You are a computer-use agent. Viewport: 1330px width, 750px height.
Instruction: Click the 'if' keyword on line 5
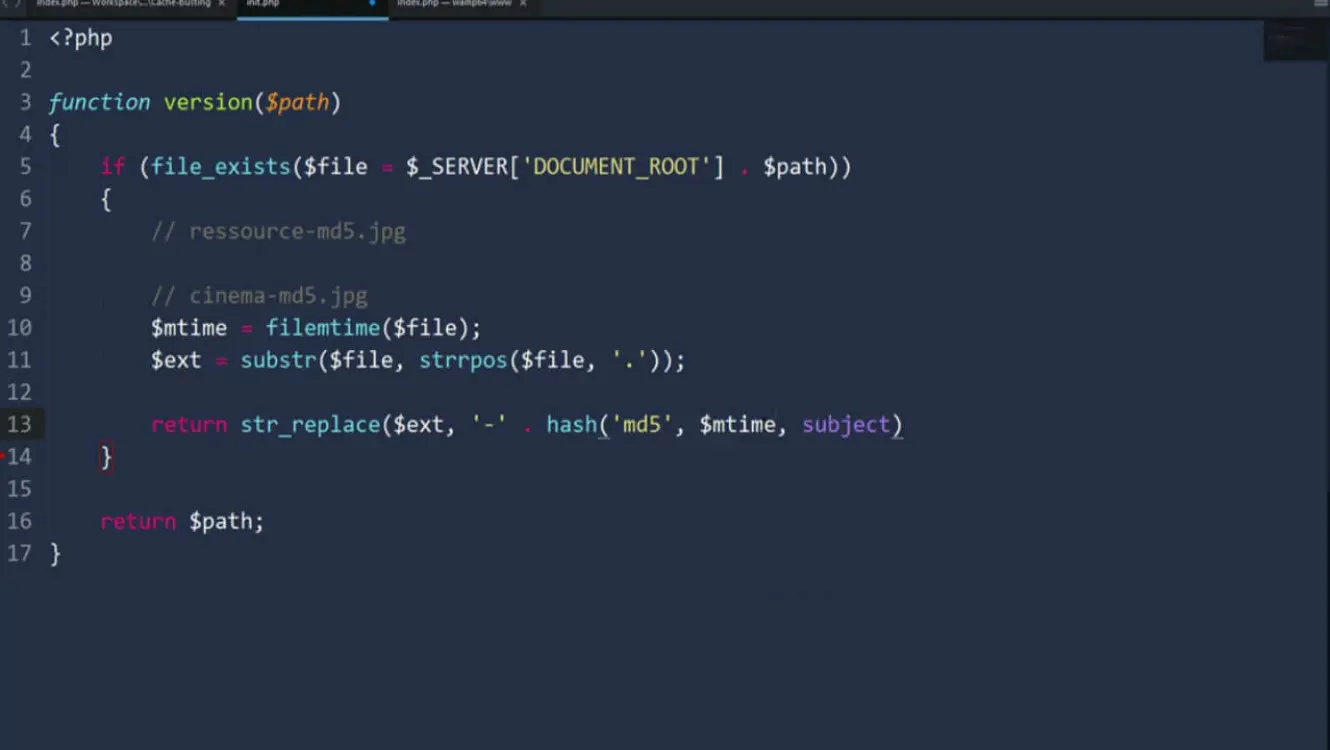point(113,166)
